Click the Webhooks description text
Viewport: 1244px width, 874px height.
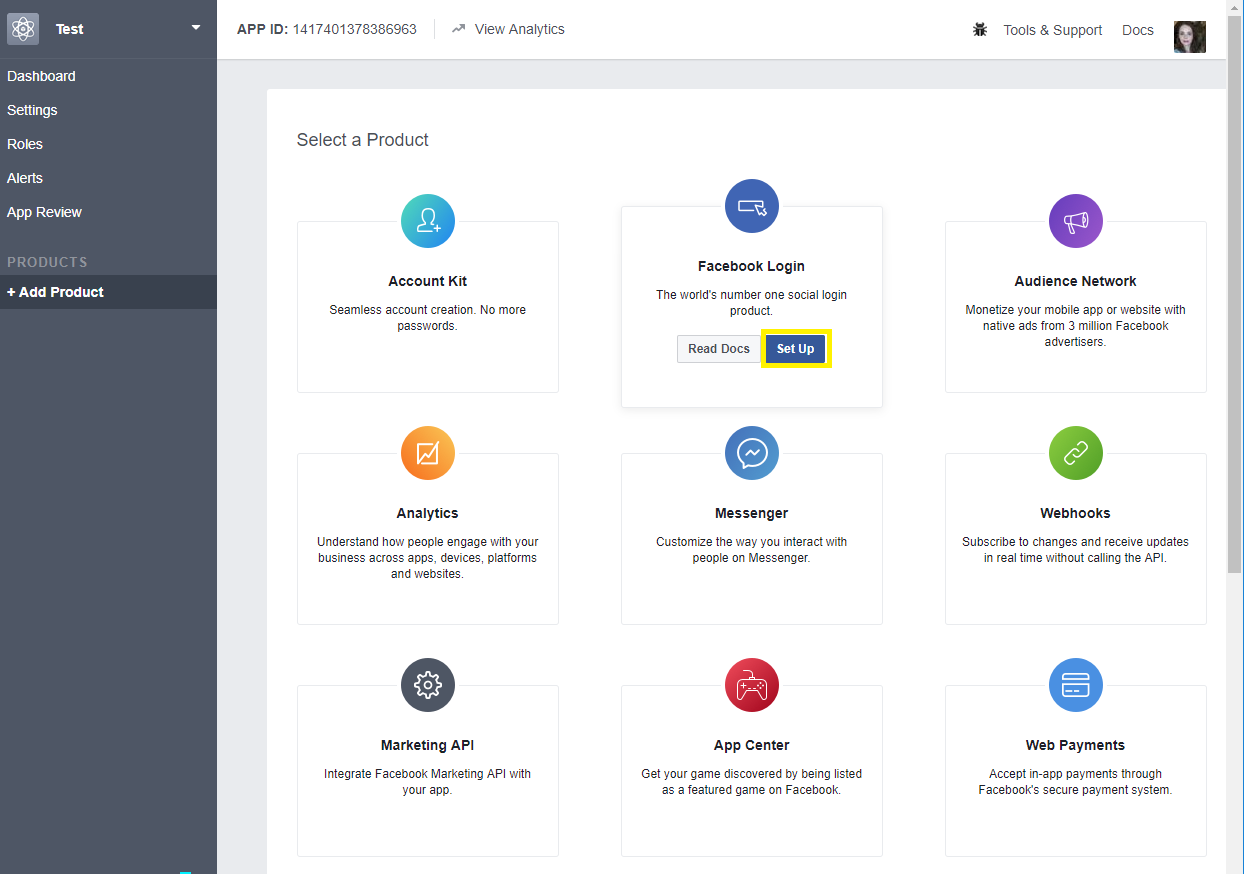click(x=1076, y=550)
